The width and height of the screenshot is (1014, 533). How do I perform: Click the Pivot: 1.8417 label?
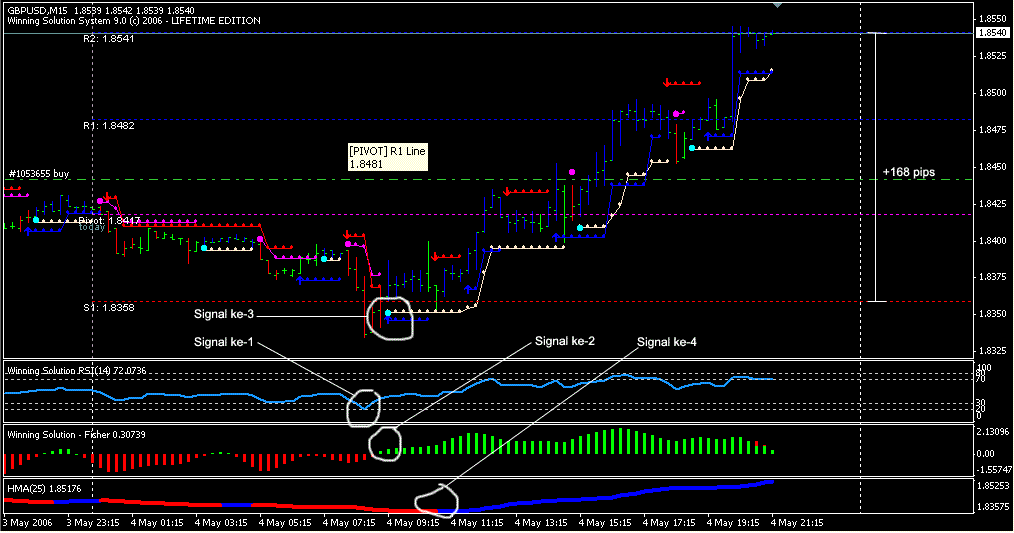(x=109, y=221)
